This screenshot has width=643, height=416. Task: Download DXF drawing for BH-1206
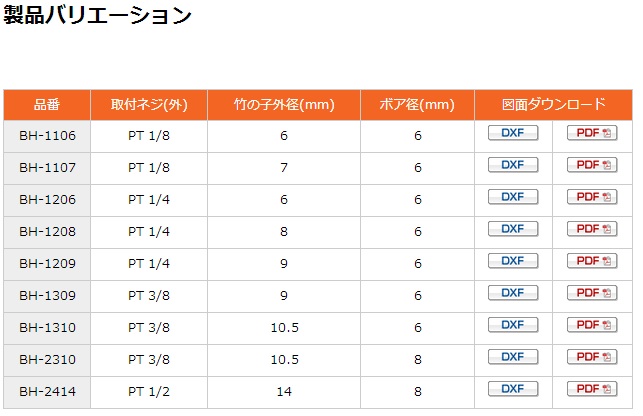click(512, 197)
